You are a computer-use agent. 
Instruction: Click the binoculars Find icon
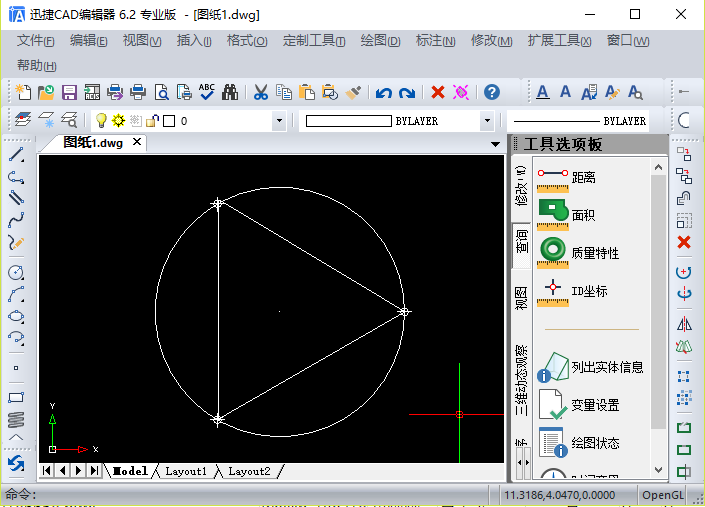230,92
